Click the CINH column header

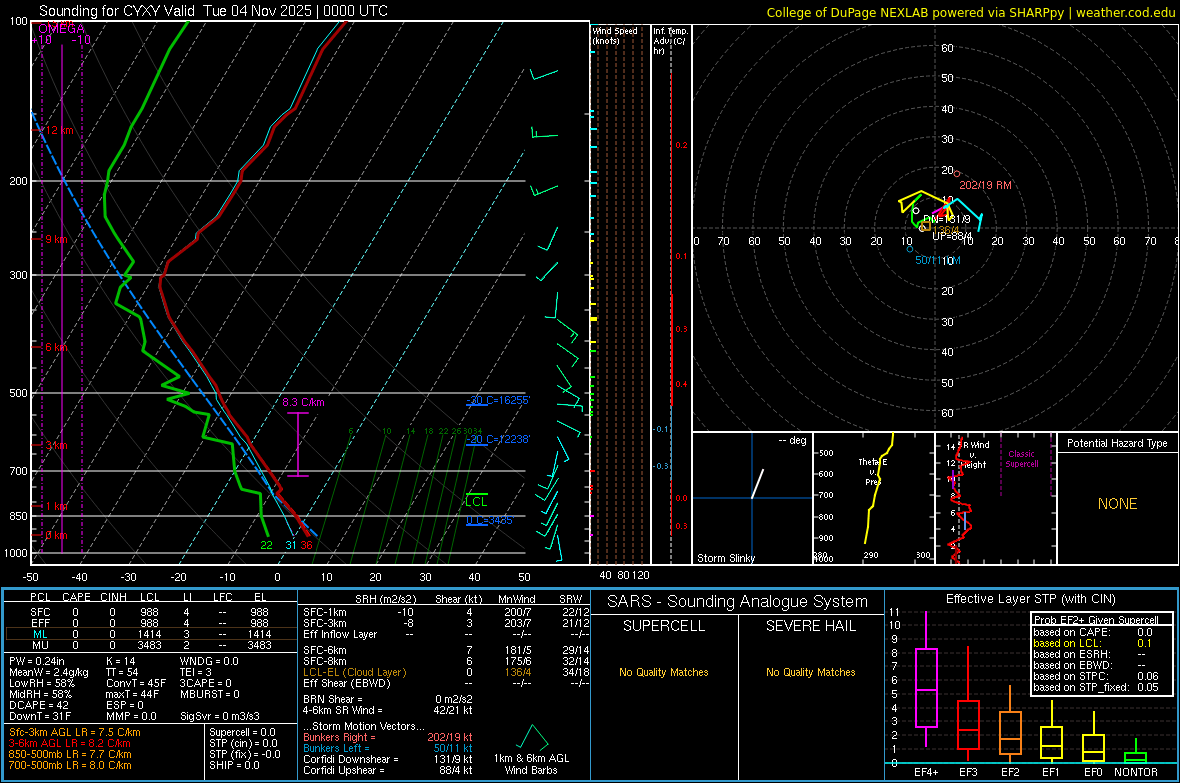click(x=114, y=597)
